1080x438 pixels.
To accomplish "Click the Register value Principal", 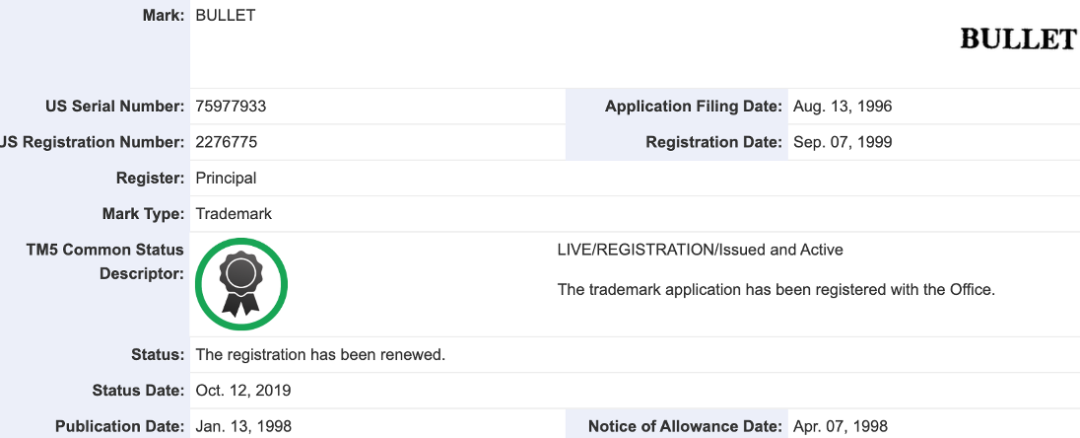I will point(226,178).
